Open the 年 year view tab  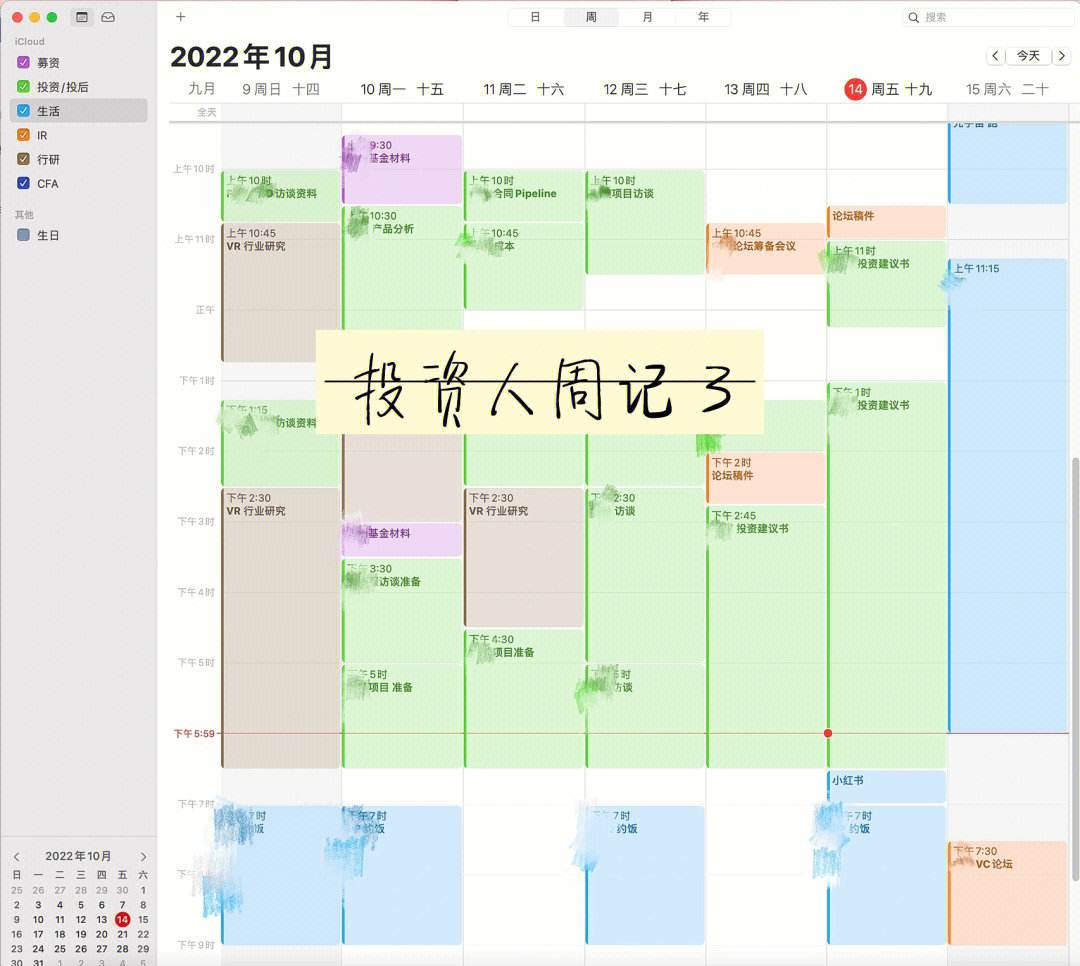coord(703,17)
